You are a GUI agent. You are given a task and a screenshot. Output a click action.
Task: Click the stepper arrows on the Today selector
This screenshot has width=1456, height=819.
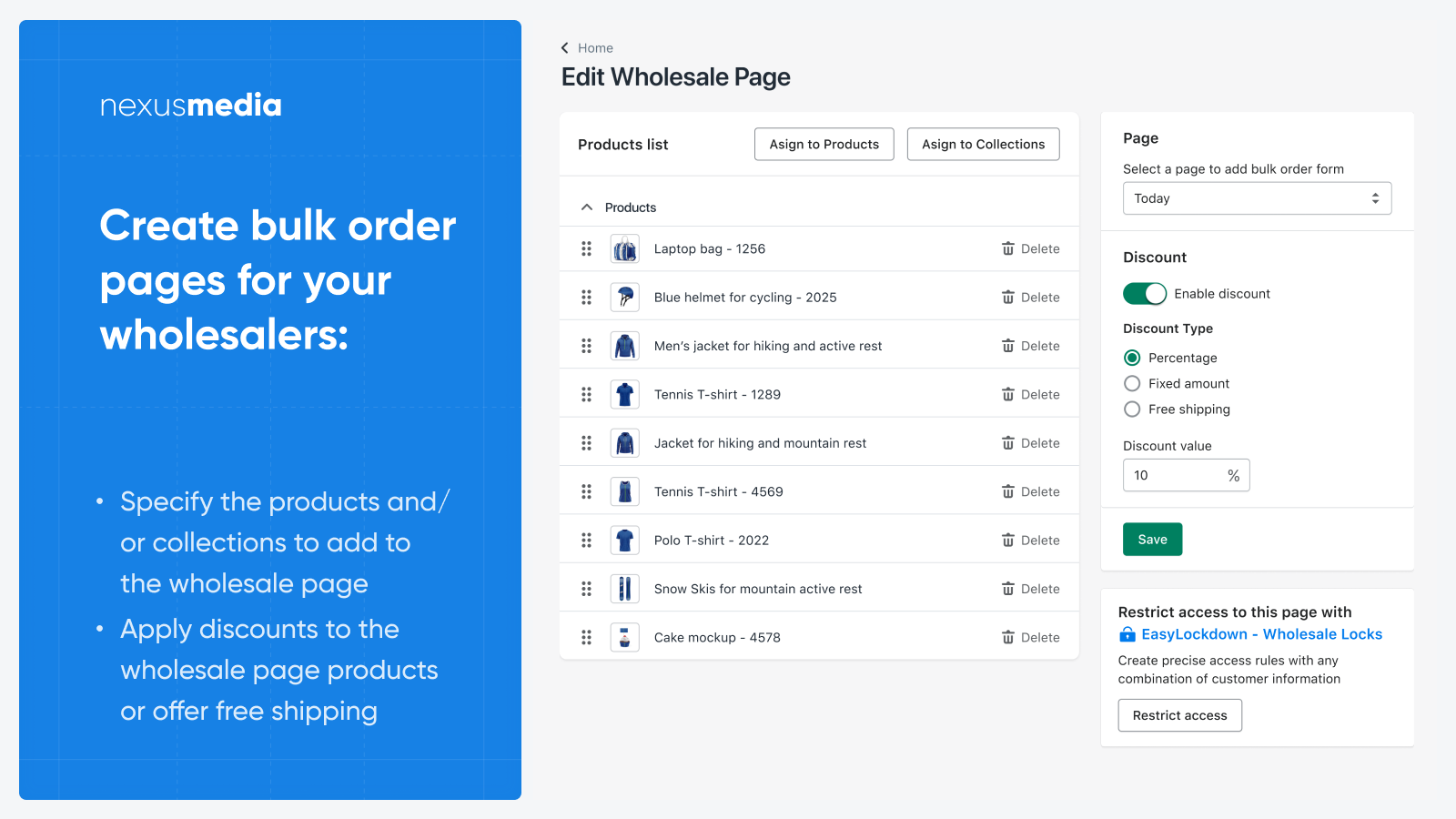tap(1376, 197)
